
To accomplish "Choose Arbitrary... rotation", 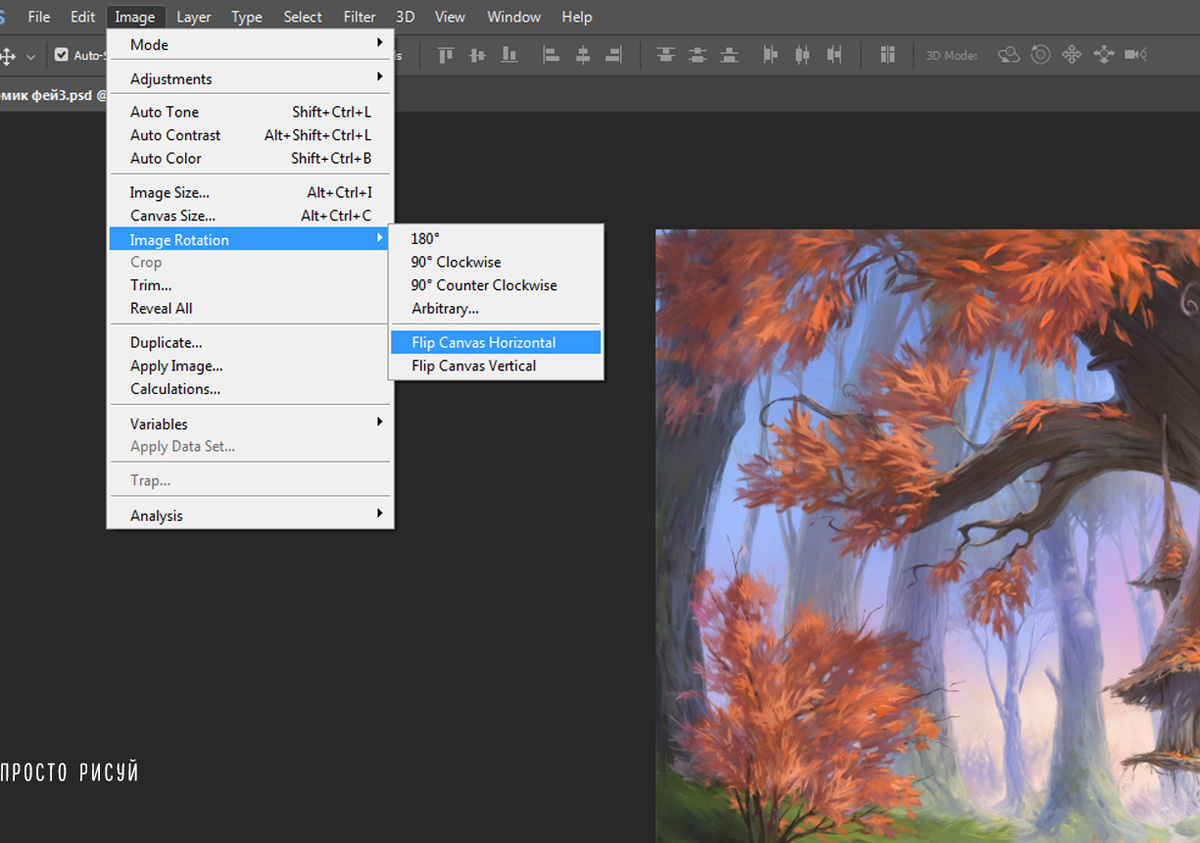I will point(496,308).
